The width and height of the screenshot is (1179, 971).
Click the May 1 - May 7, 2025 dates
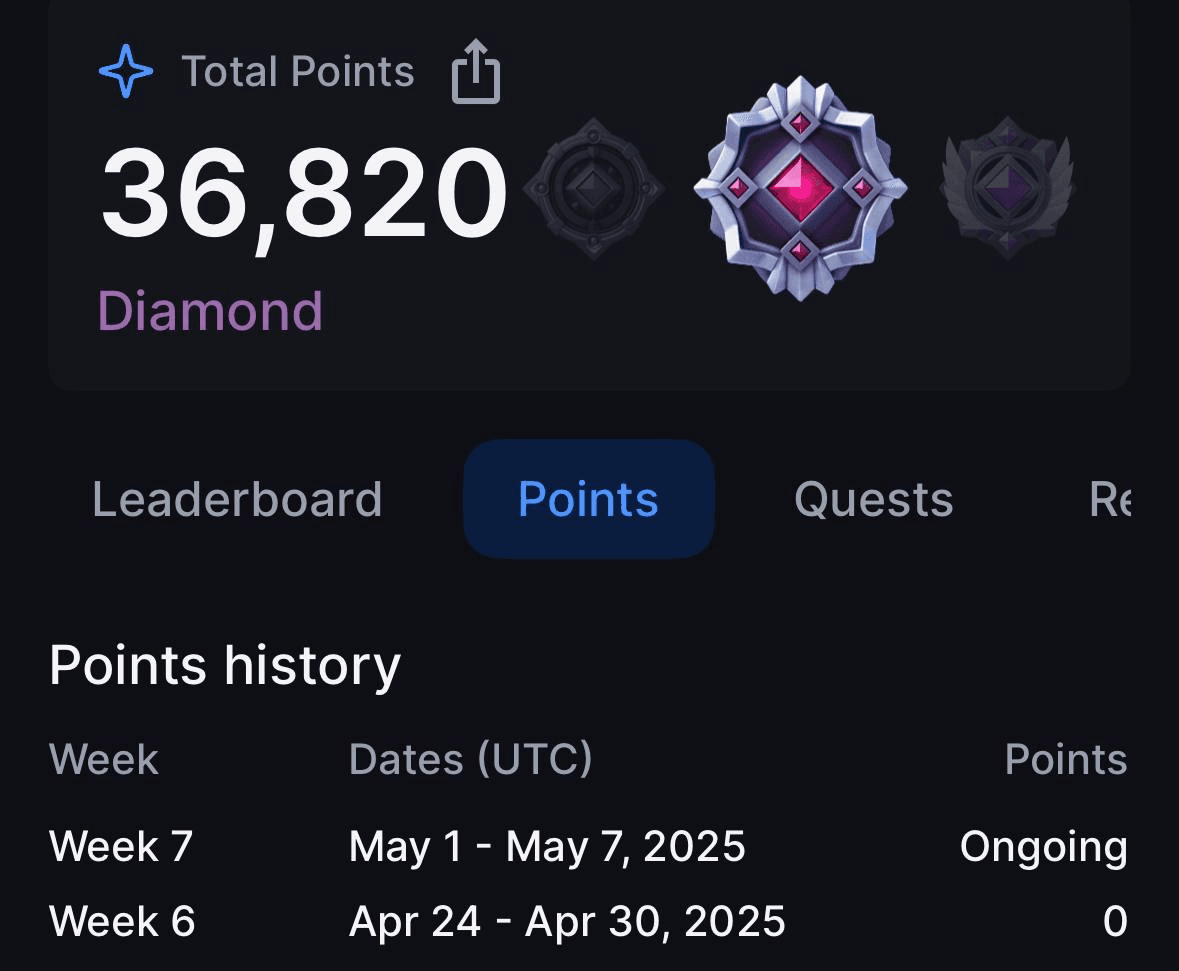[547, 846]
